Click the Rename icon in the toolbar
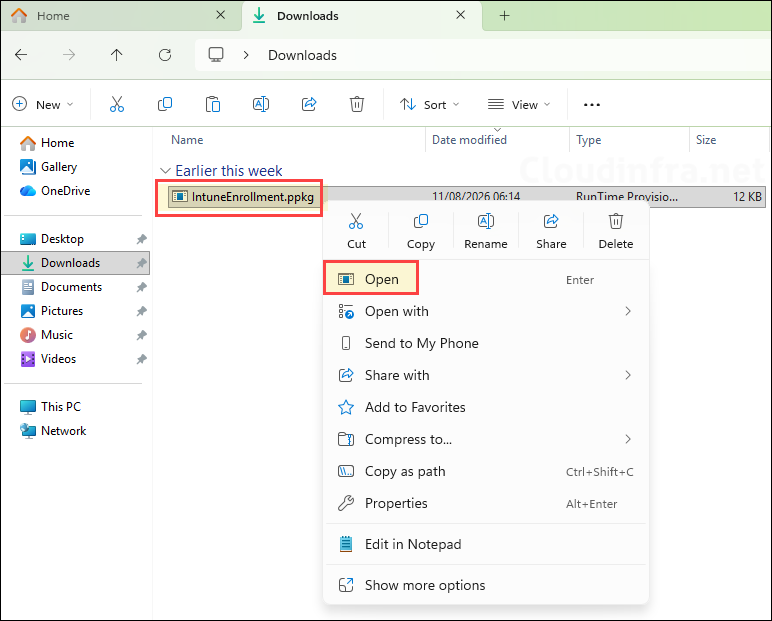The image size is (772, 621). pos(261,104)
